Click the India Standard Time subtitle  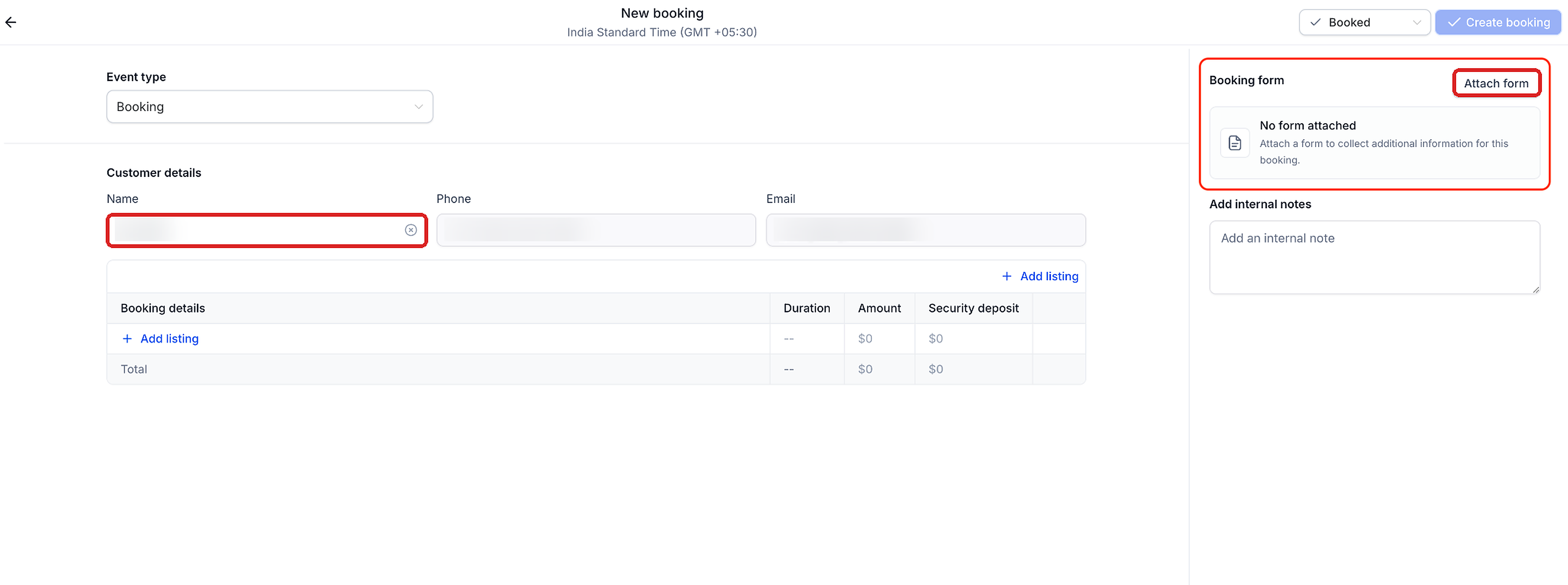662,32
